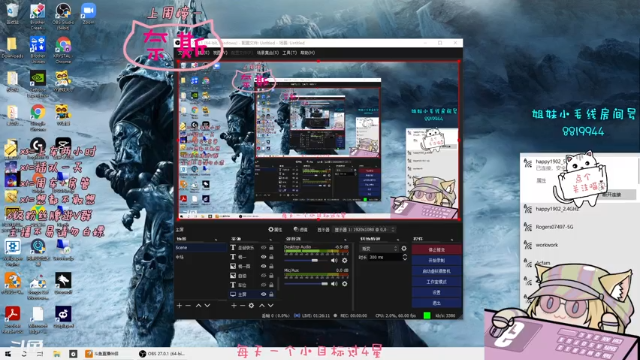Open GeForce Experience desktop shortcut
Image resolution: width=640 pixels, height=360 pixels.
(38, 84)
